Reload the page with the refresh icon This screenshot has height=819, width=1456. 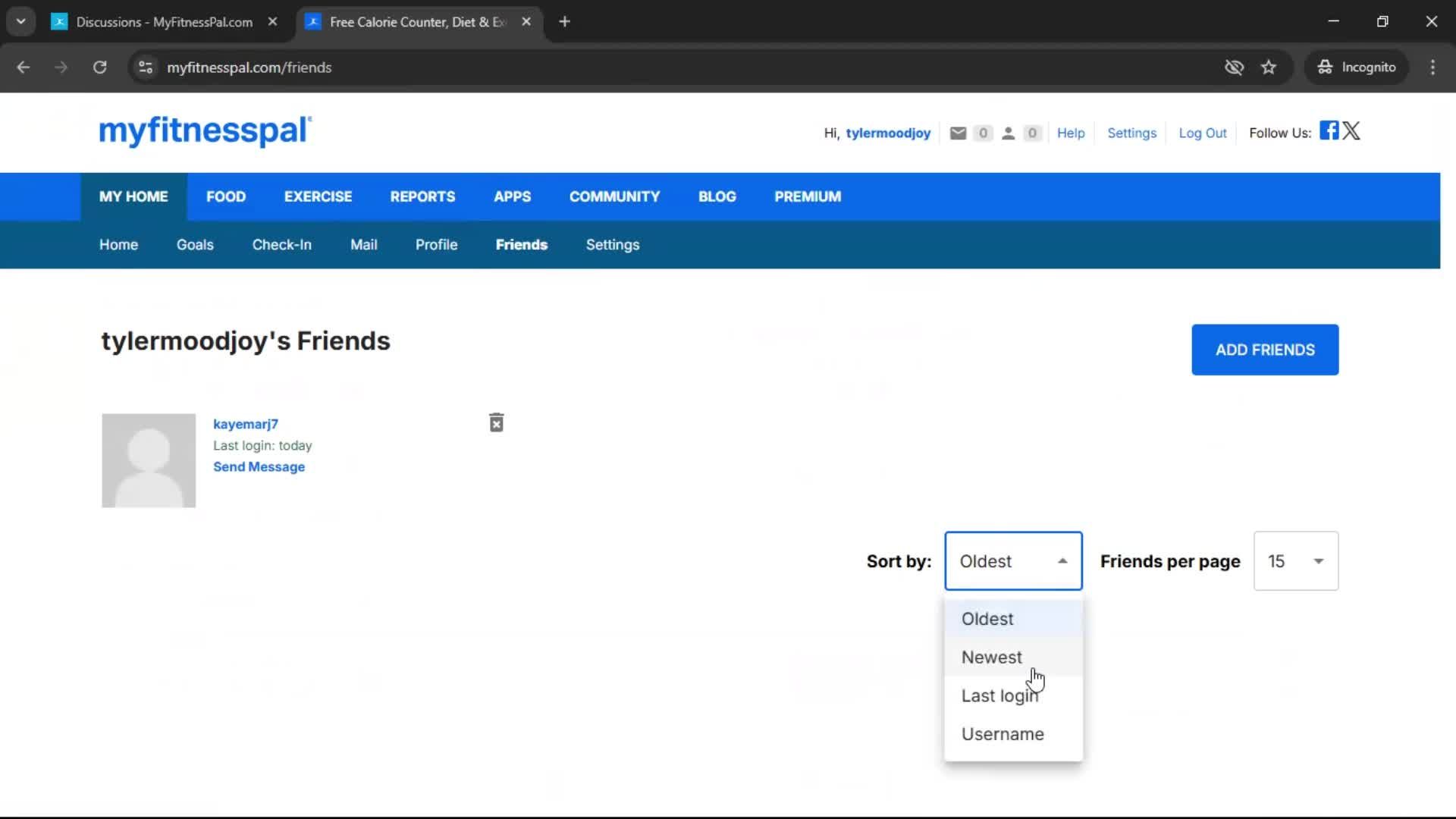pos(99,67)
